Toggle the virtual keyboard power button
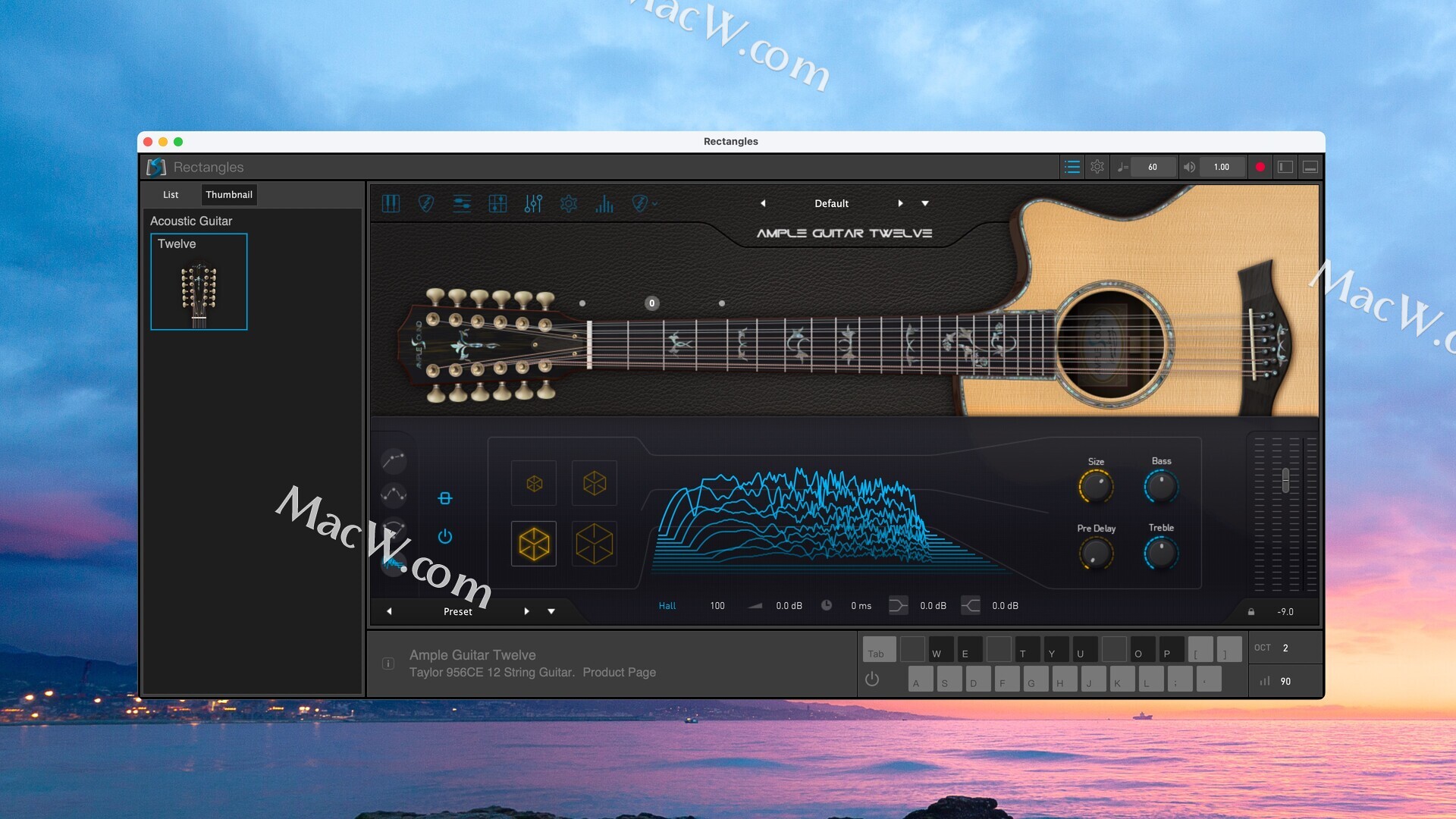 pyautogui.click(x=872, y=679)
